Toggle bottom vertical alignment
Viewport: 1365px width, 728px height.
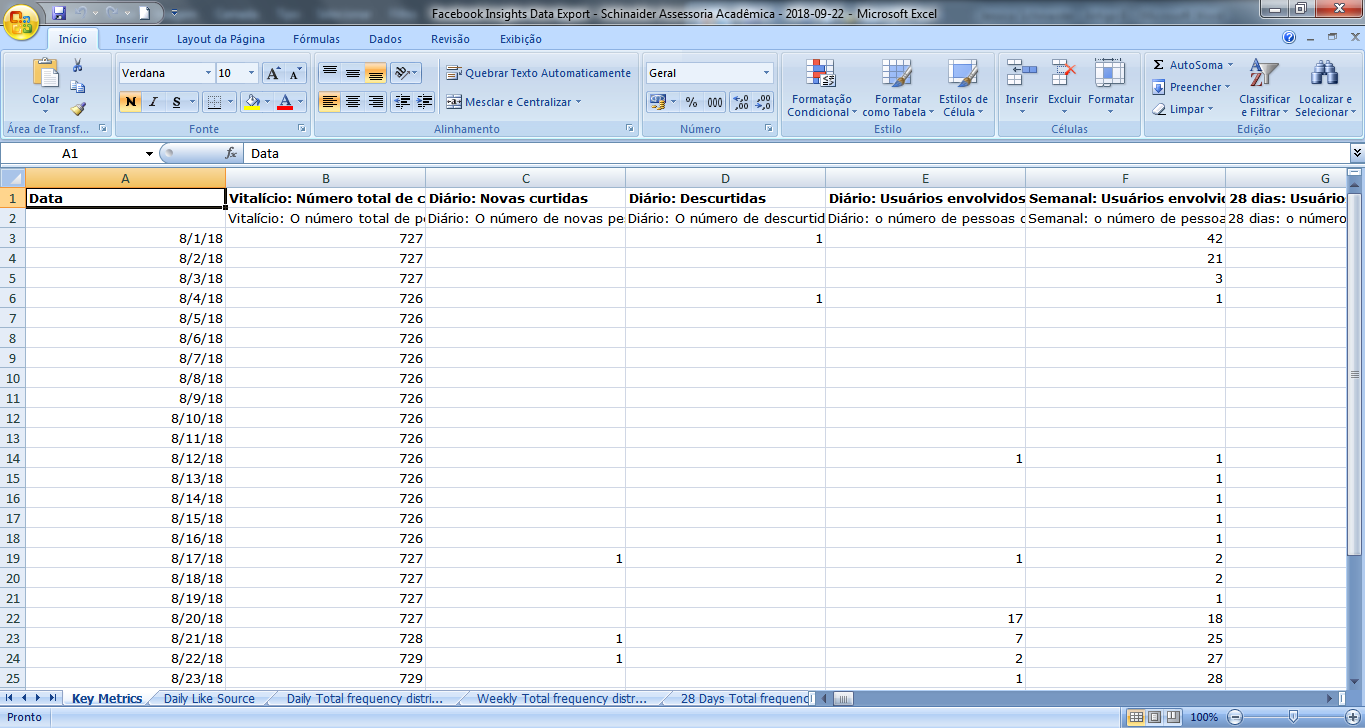click(375, 73)
